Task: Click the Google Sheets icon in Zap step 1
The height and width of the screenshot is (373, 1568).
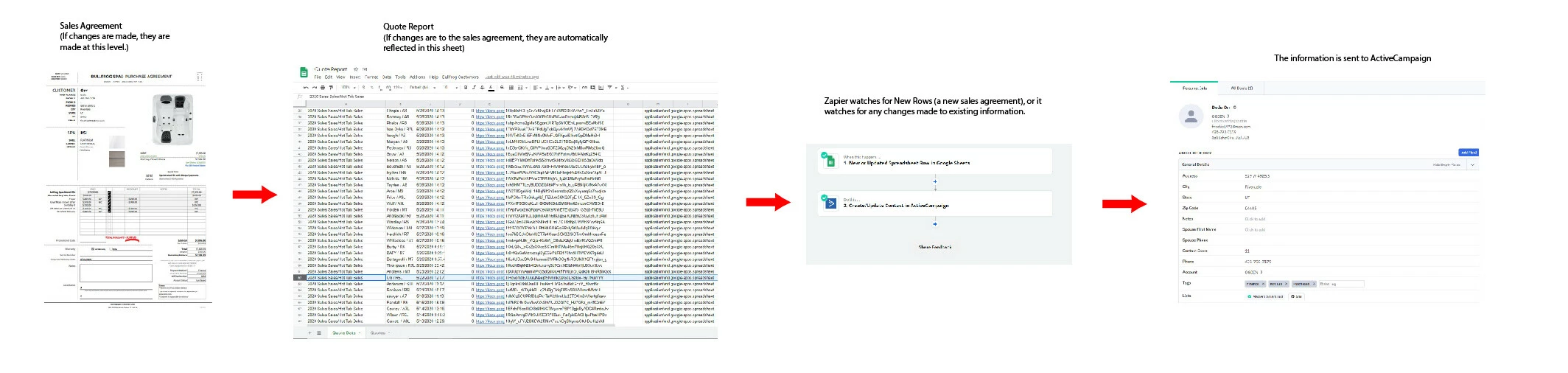Action: tap(830, 161)
